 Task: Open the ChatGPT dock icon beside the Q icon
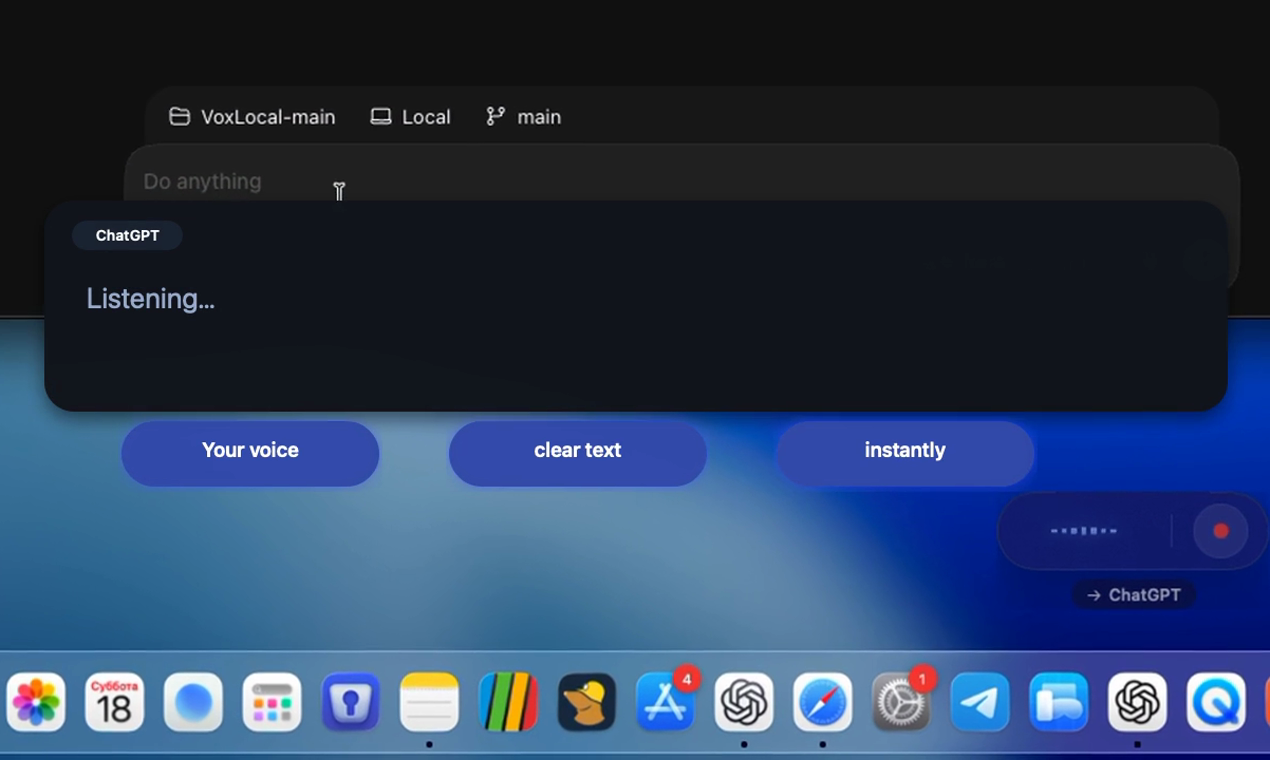tap(1137, 702)
